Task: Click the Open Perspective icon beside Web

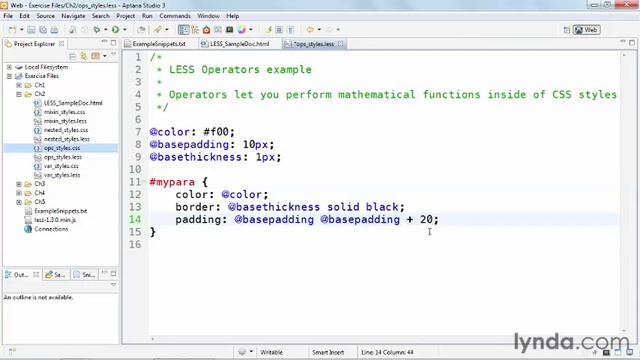Action: (x=567, y=30)
